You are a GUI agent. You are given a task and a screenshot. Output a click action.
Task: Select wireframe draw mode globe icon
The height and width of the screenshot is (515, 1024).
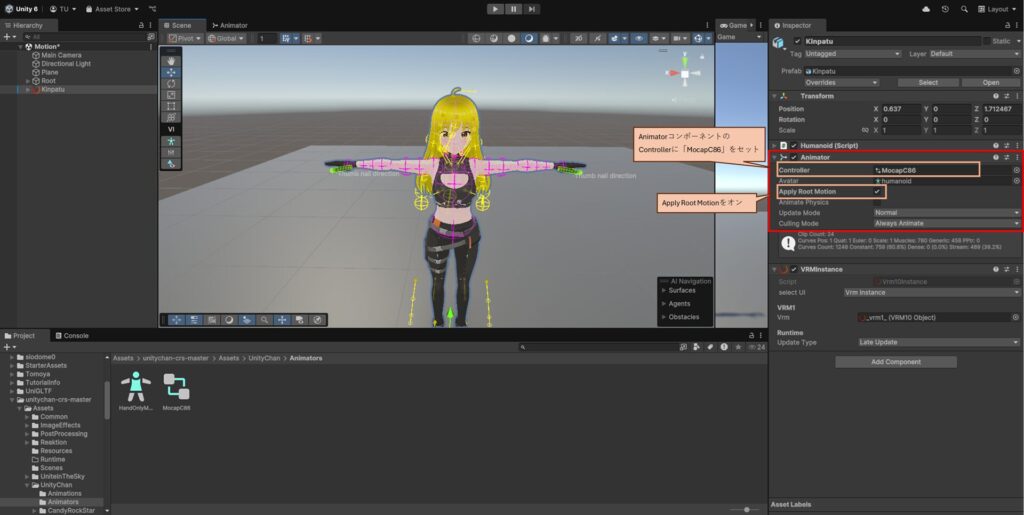point(477,39)
